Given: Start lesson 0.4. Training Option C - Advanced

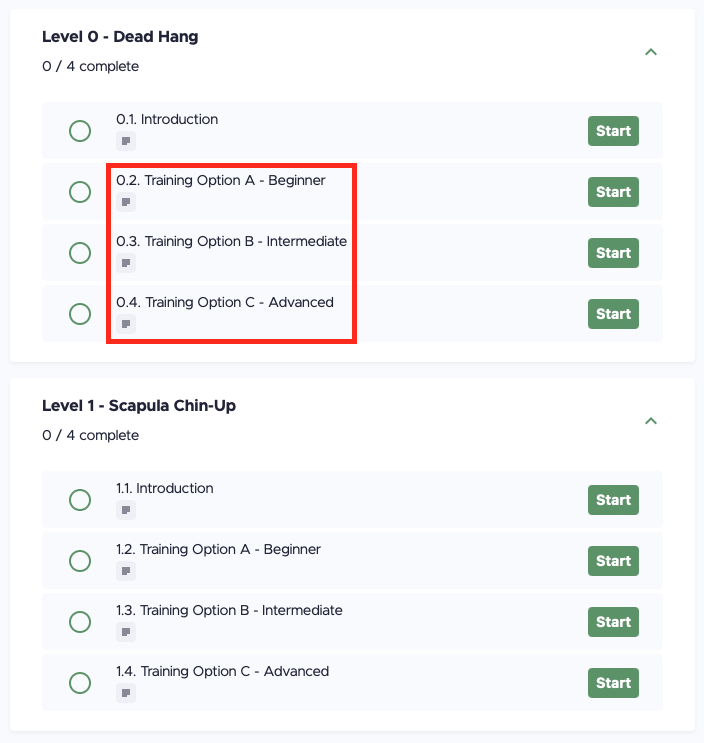Looking at the screenshot, I should point(614,314).
